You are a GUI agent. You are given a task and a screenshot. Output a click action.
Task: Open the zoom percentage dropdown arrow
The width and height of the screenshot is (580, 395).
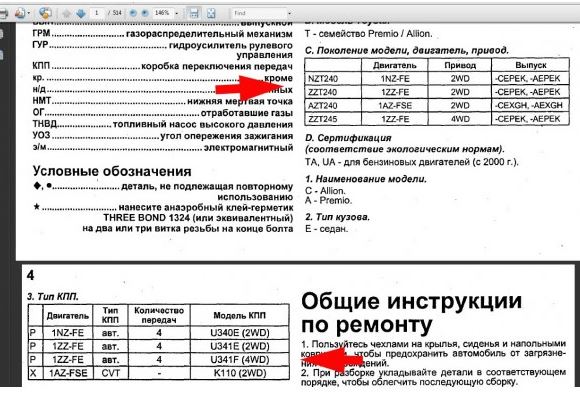(x=176, y=14)
